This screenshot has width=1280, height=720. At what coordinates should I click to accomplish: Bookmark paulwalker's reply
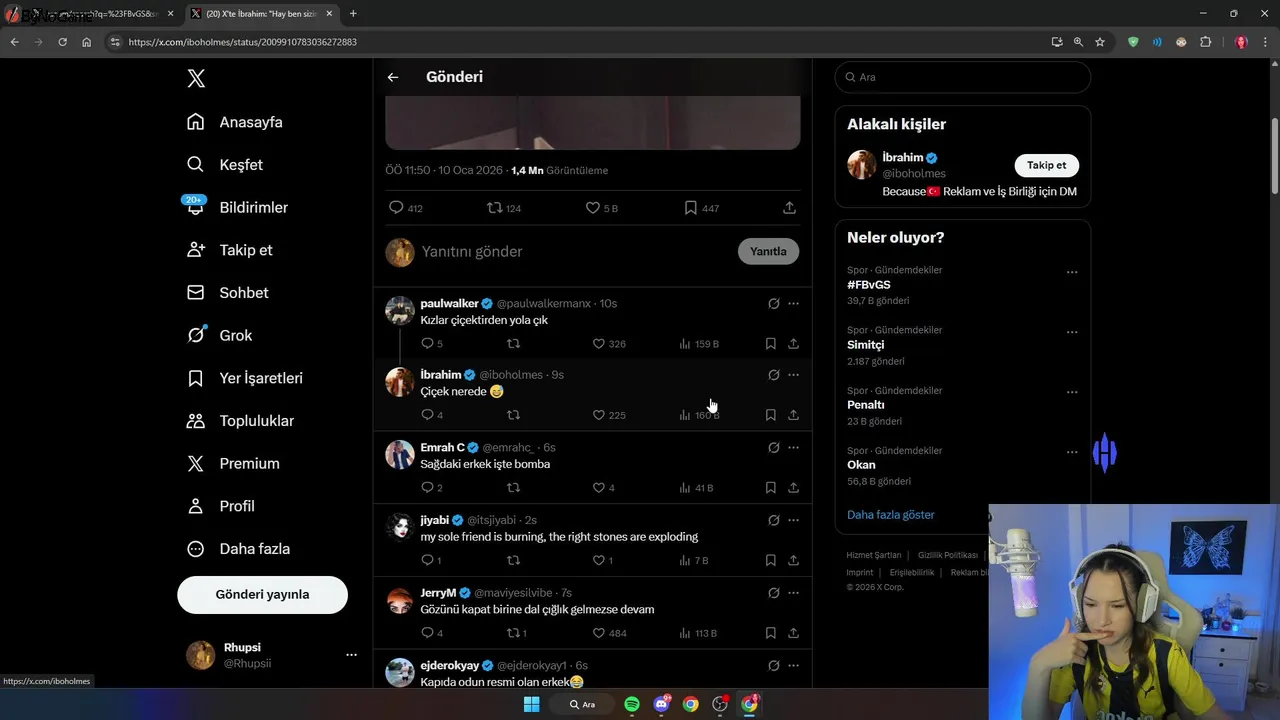pos(770,344)
